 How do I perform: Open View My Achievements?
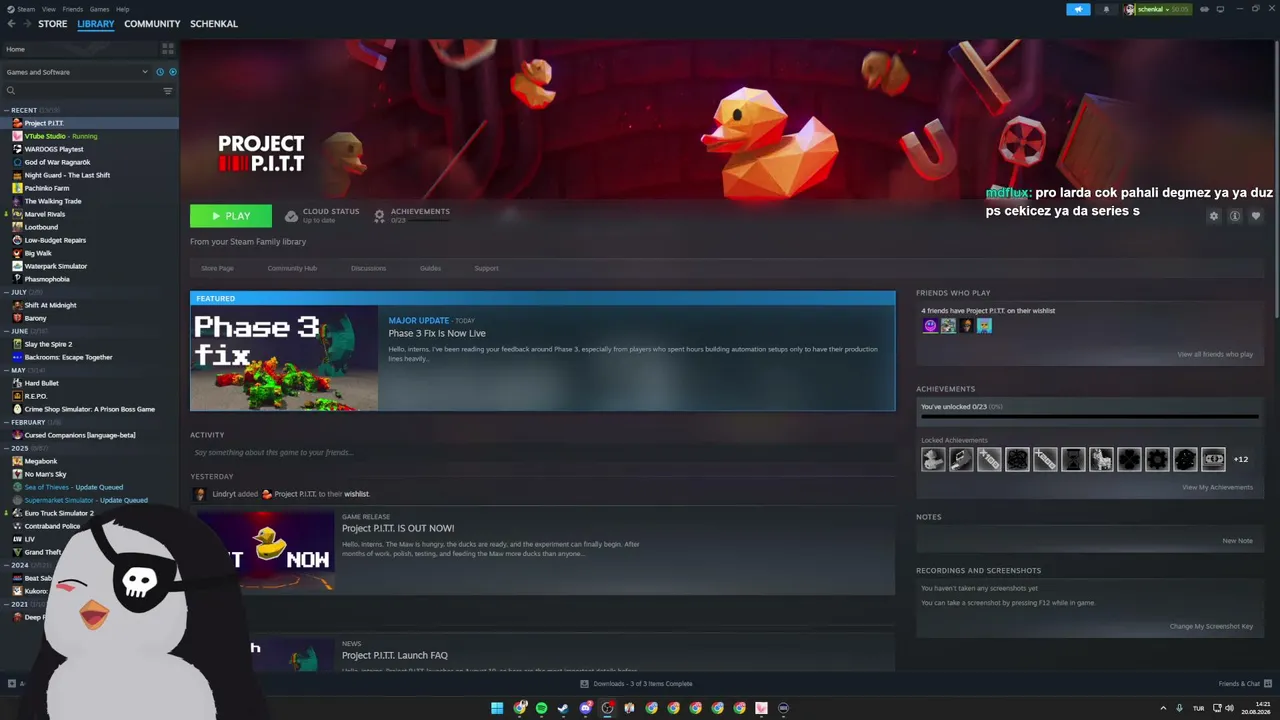[1217, 487]
